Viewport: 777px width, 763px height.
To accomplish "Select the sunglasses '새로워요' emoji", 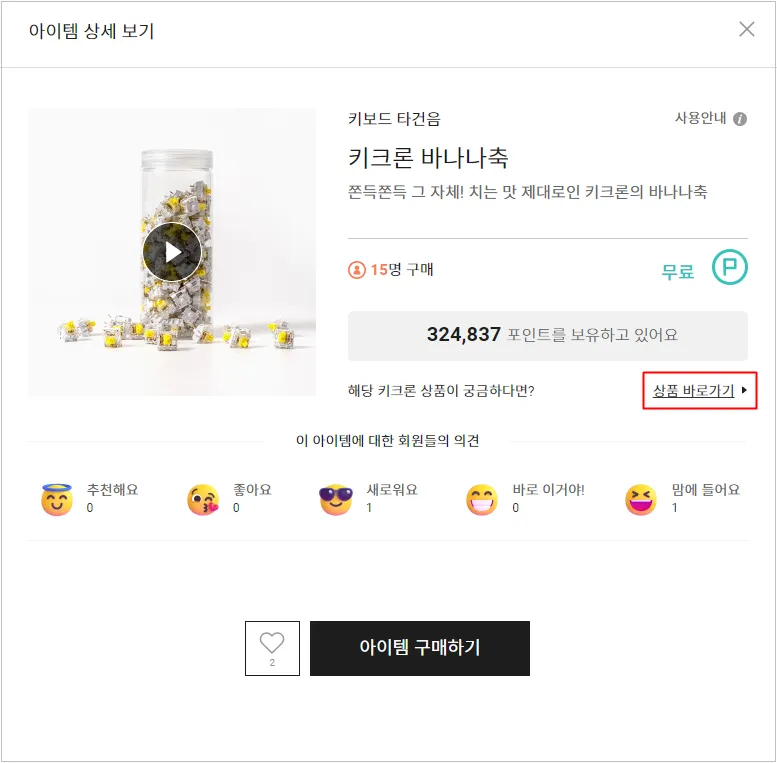I will coord(336,499).
